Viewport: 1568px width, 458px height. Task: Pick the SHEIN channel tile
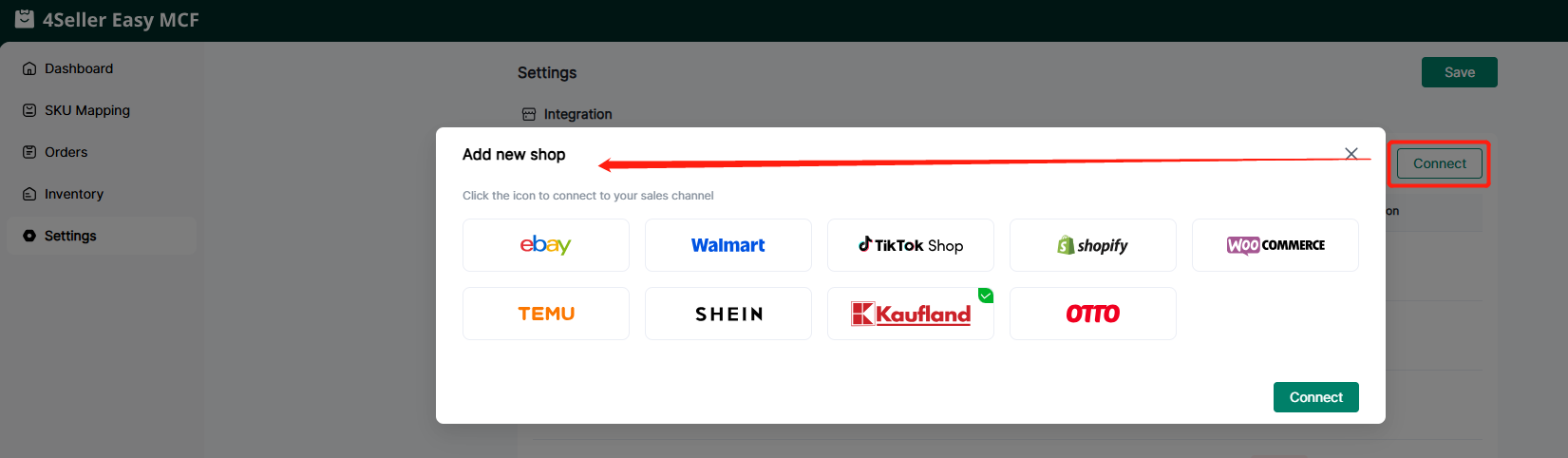[727, 314]
